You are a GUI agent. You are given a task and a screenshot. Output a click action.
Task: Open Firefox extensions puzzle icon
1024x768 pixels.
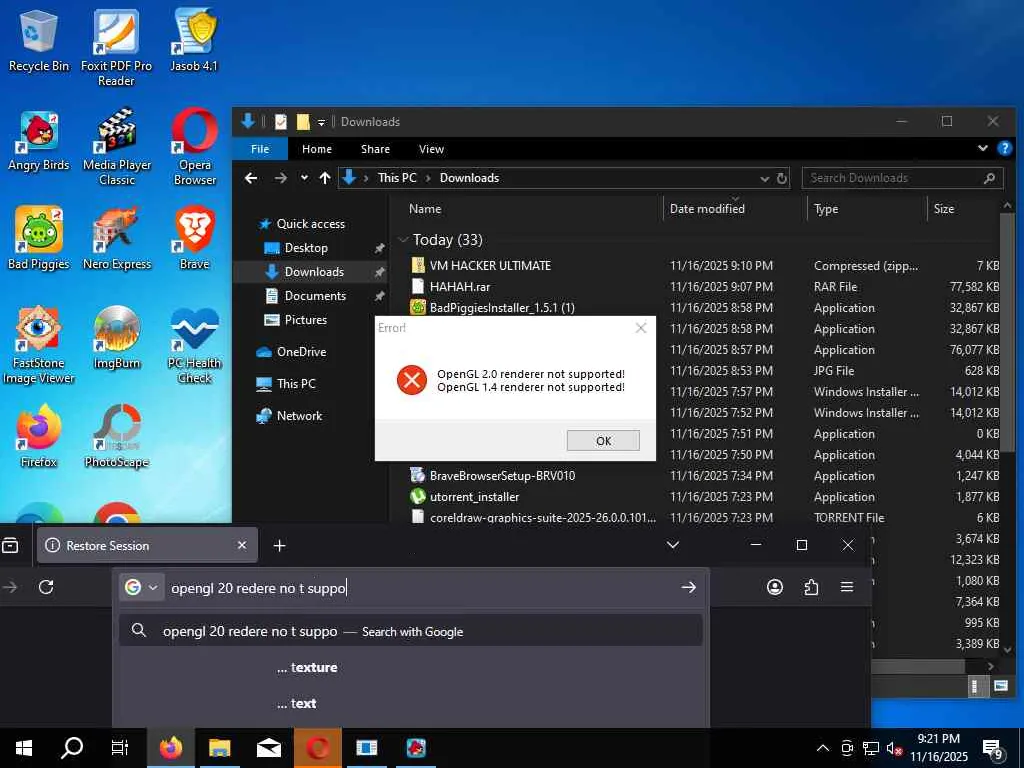point(811,587)
